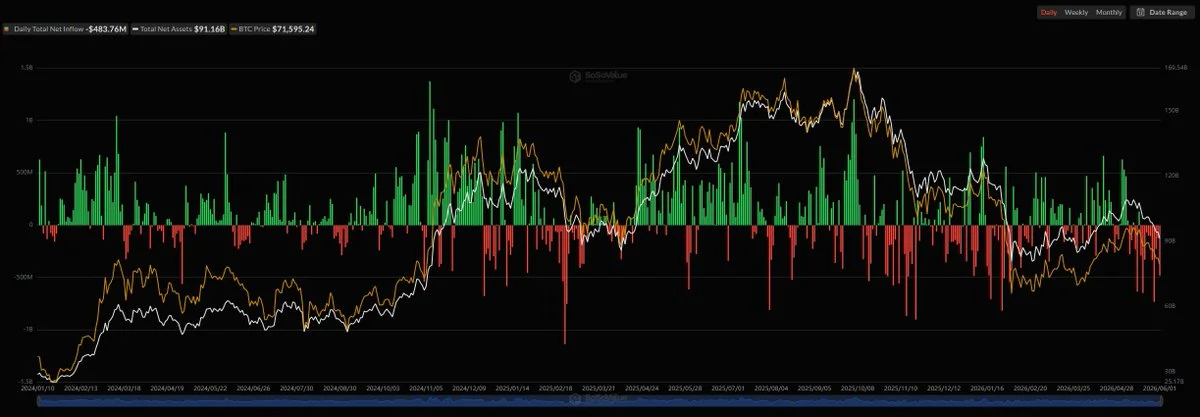
Task: Click the 2024/03/18 date axis label
Action: coord(125,387)
